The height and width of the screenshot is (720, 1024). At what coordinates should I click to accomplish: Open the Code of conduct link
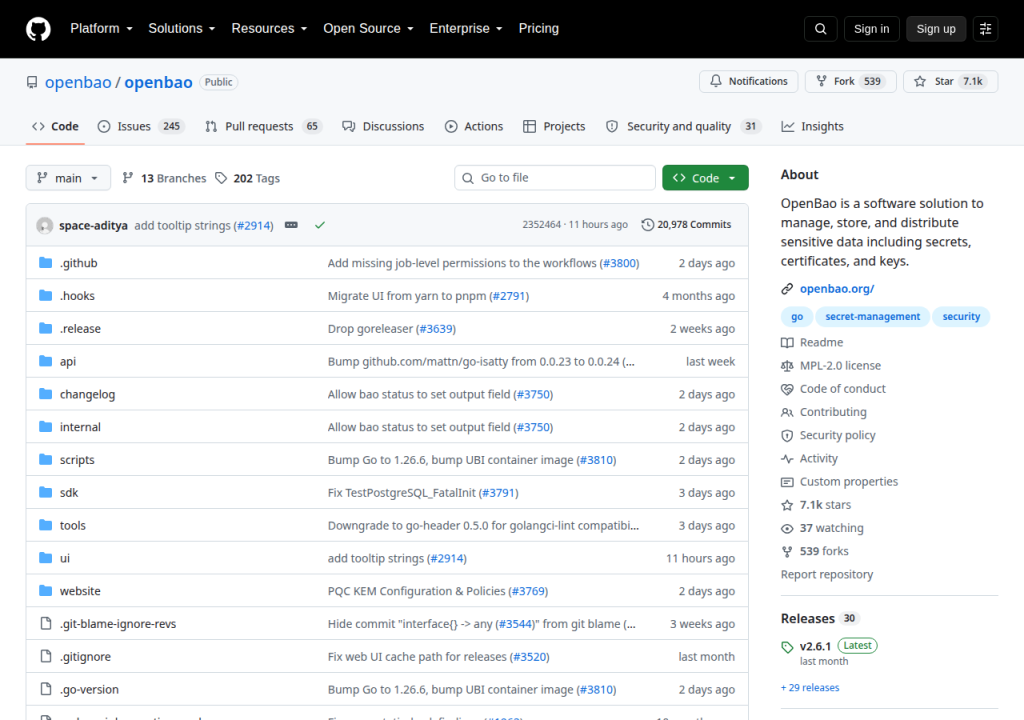point(833,389)
